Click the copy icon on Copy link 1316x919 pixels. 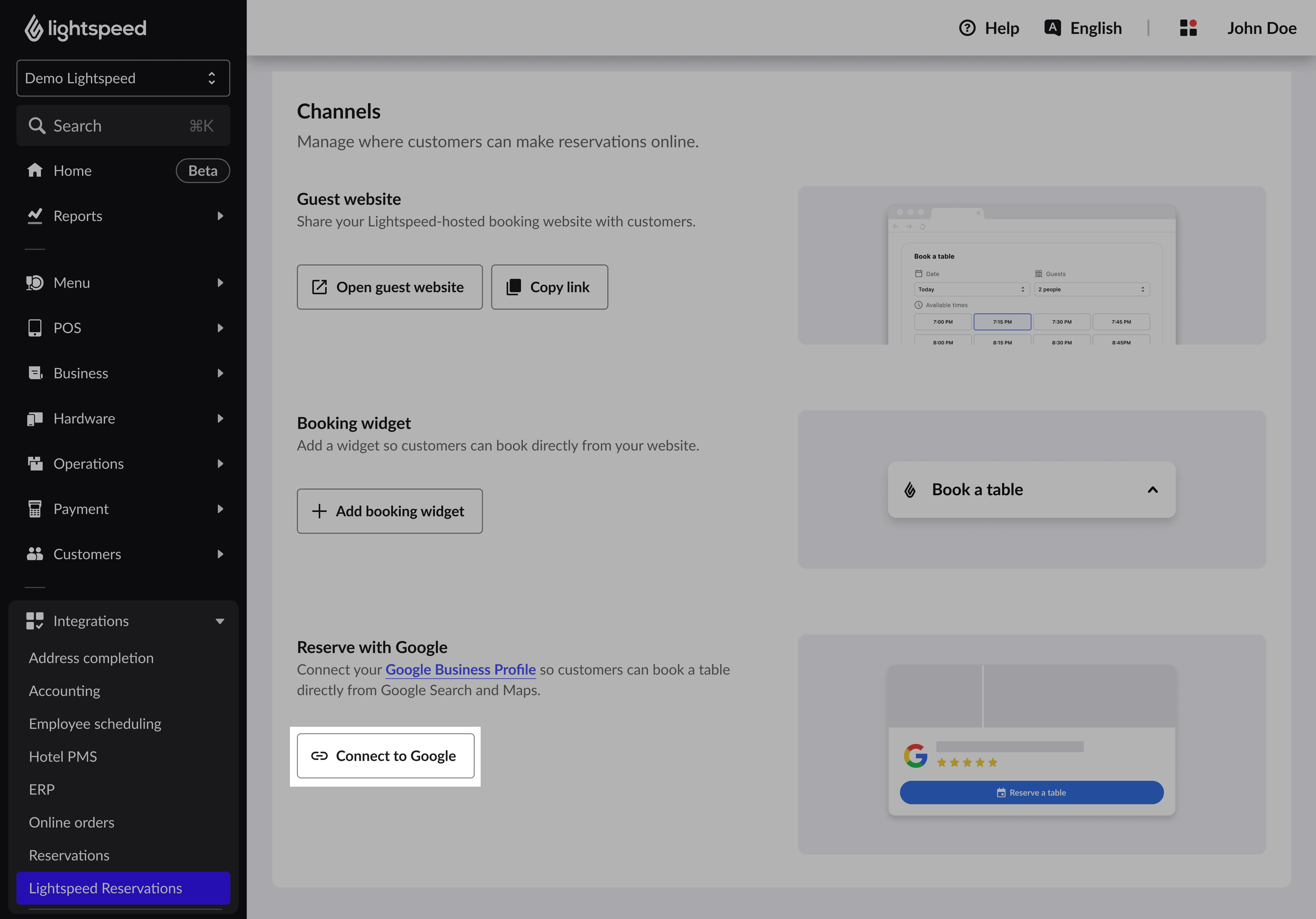pos(514,287)
